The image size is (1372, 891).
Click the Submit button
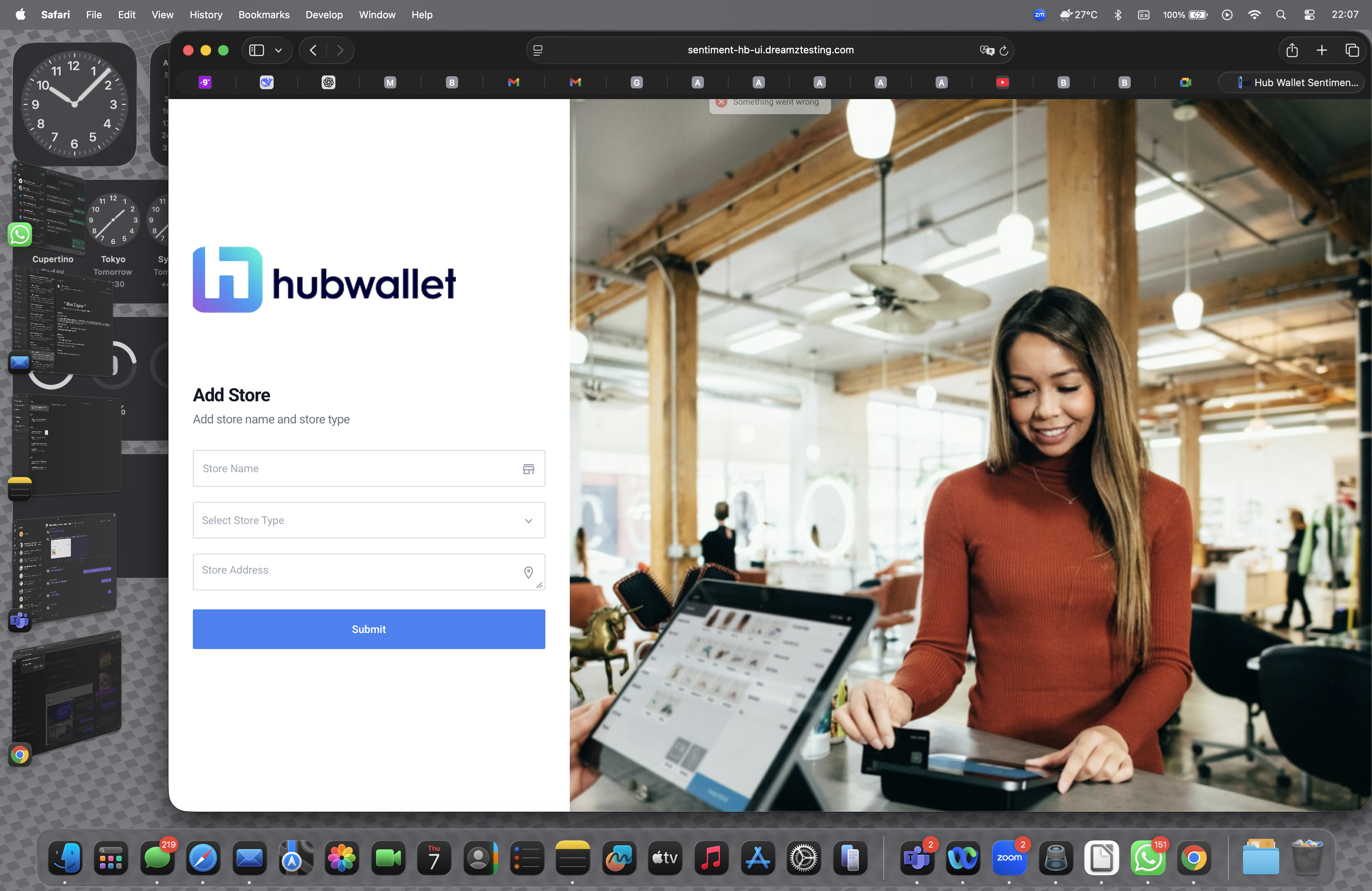369,629
